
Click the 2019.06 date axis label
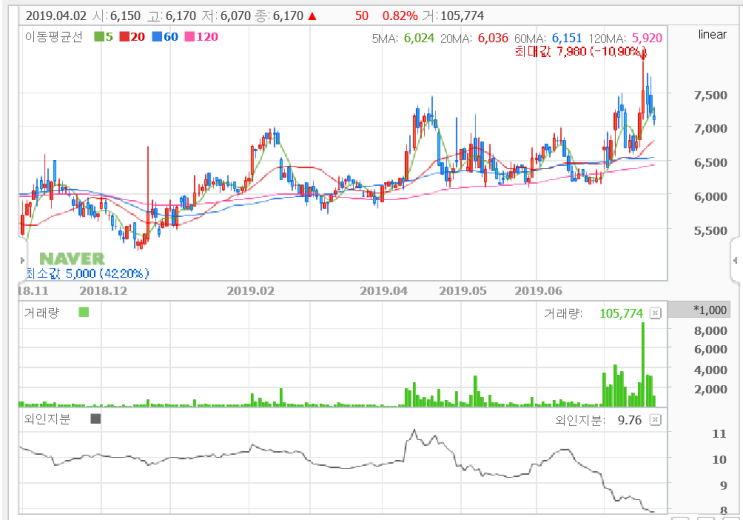pyautogui.click(x=538, y=291)
